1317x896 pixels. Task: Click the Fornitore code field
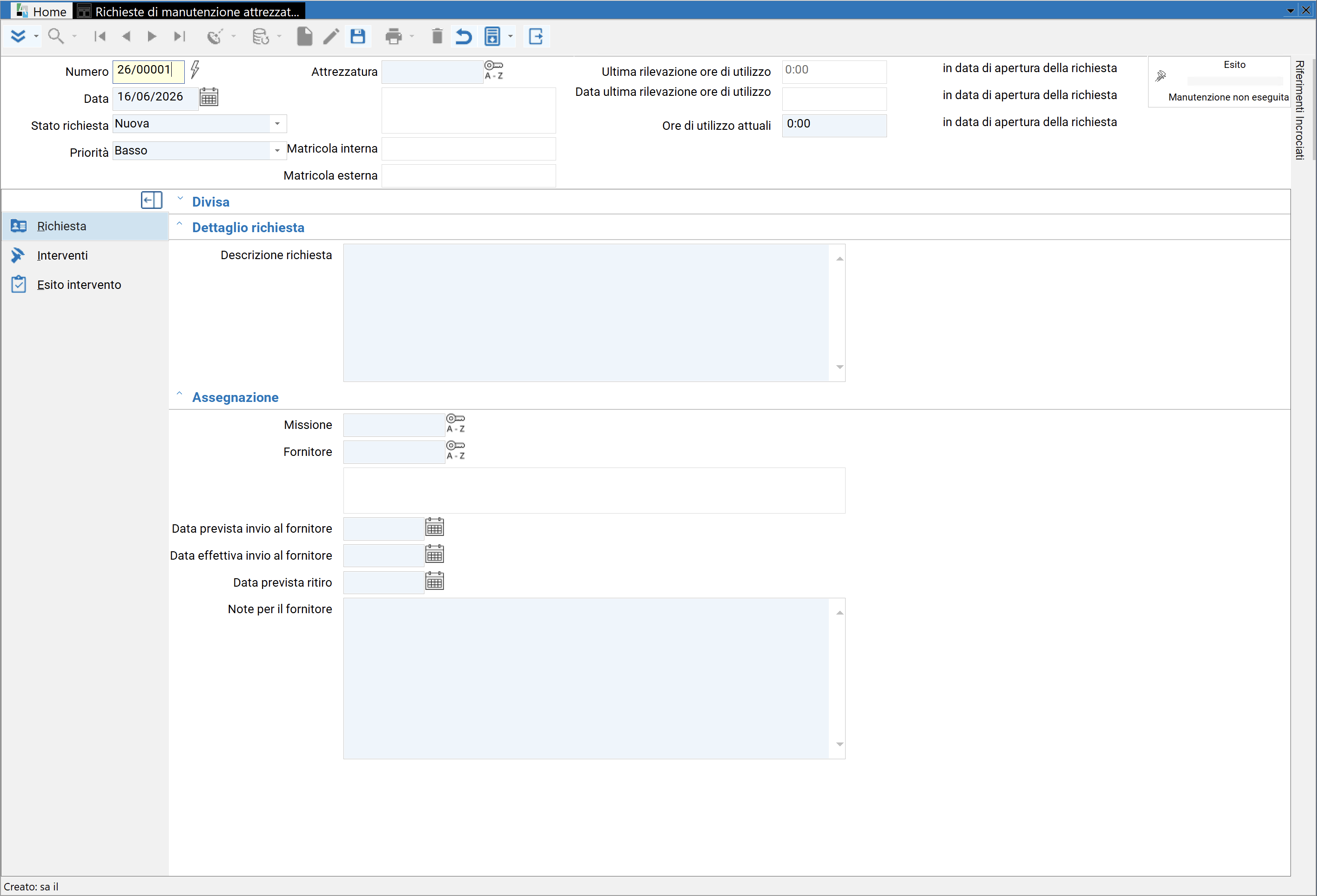click(x=394, y=452)
